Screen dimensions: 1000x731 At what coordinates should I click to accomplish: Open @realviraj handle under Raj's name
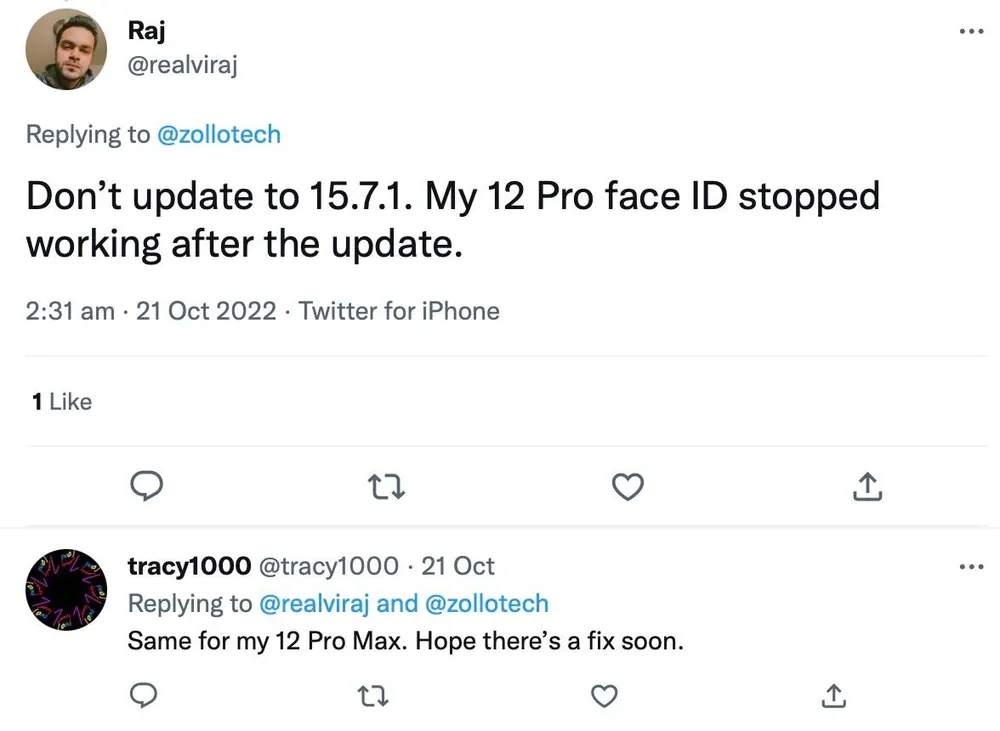(x=181, y=64)
